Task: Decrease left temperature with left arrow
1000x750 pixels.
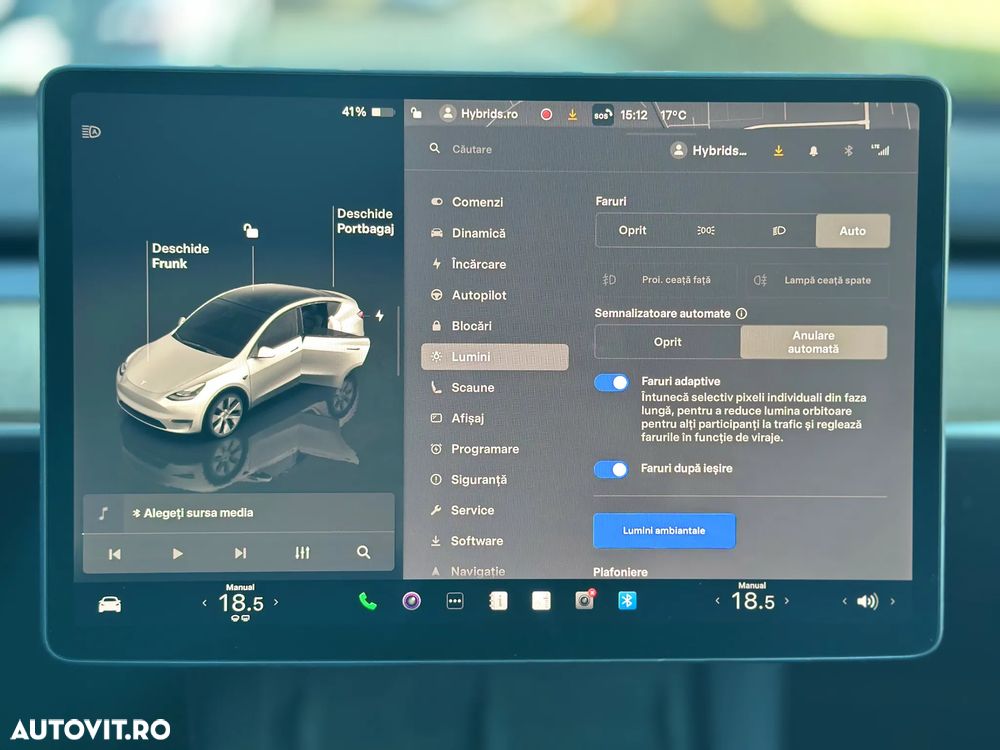Action: (x=204, y=603)
